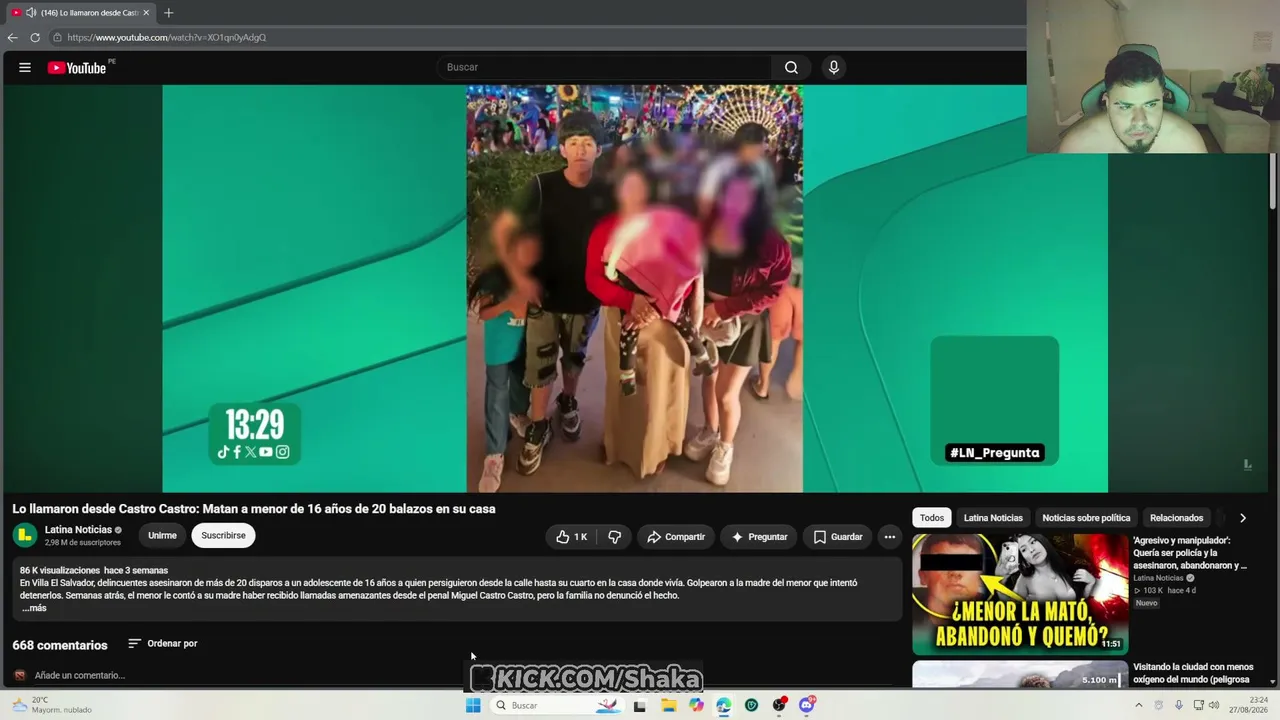
Task: Click the video title text
Action: click(254, 509)
